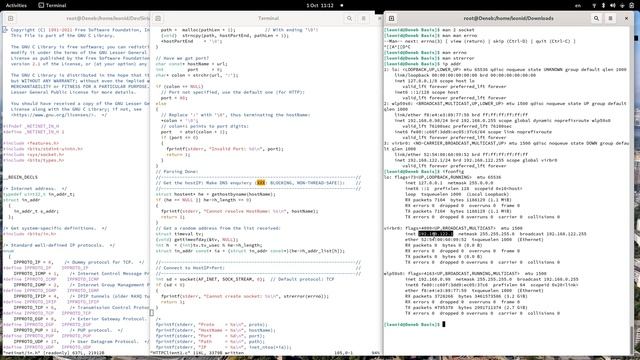Image resolution: width=640 pixels, height=360 pixels.
Task: Open a new tab in the Downloads terminal window
Action: coord(391,18)
